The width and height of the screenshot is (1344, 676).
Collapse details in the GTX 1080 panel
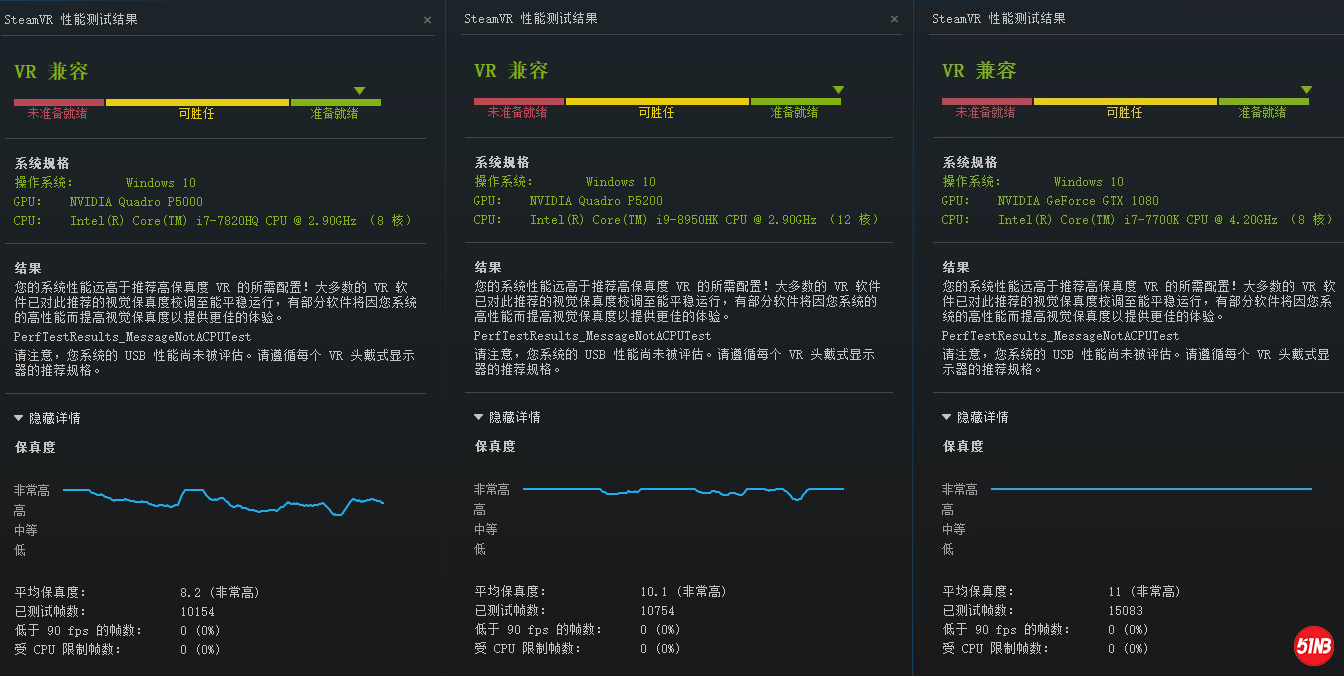[975, 417]
